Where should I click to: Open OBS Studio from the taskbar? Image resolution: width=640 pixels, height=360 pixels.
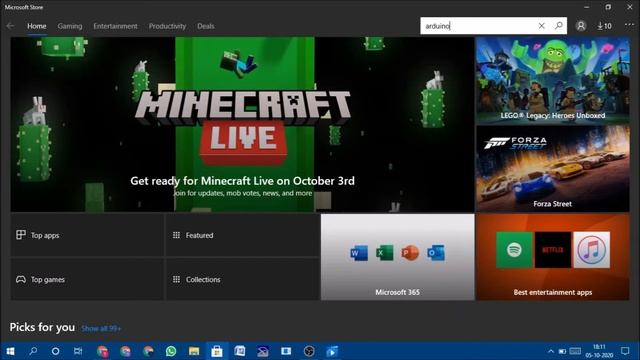[x=309, y=351]
